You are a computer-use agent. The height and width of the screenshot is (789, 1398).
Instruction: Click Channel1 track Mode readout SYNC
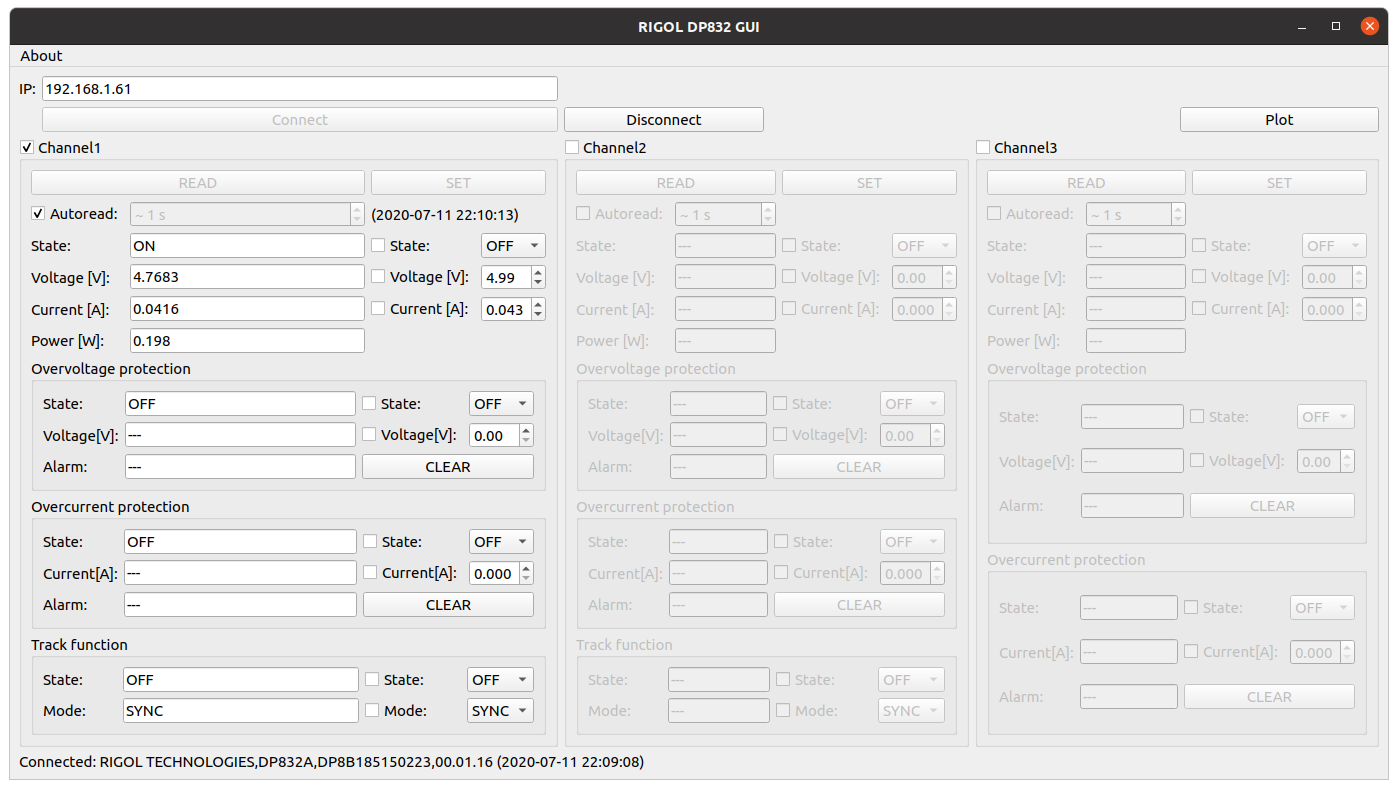241,711
